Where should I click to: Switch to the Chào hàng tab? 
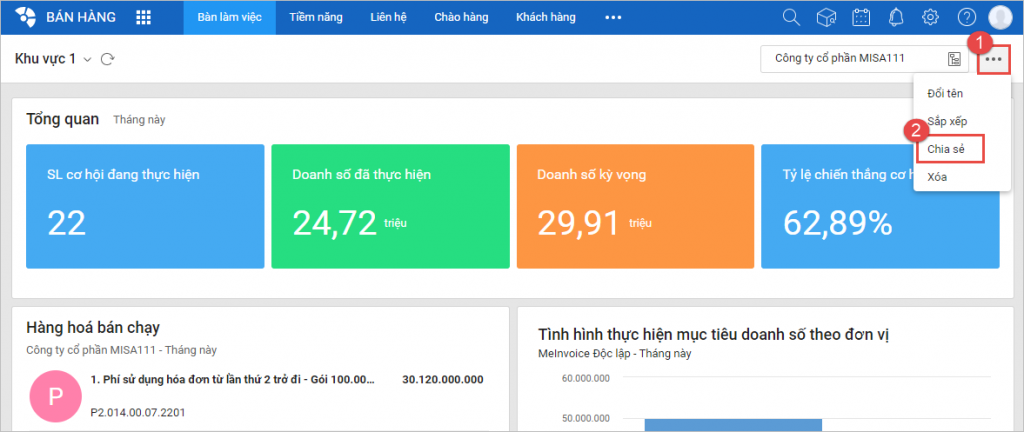pos(462,18)
